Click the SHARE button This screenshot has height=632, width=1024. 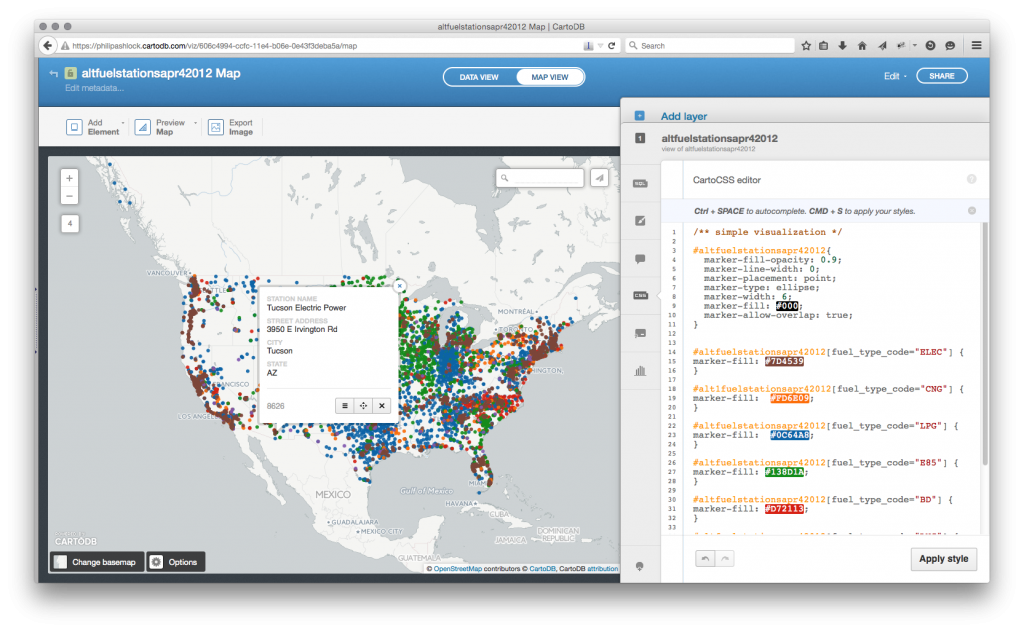942,76
